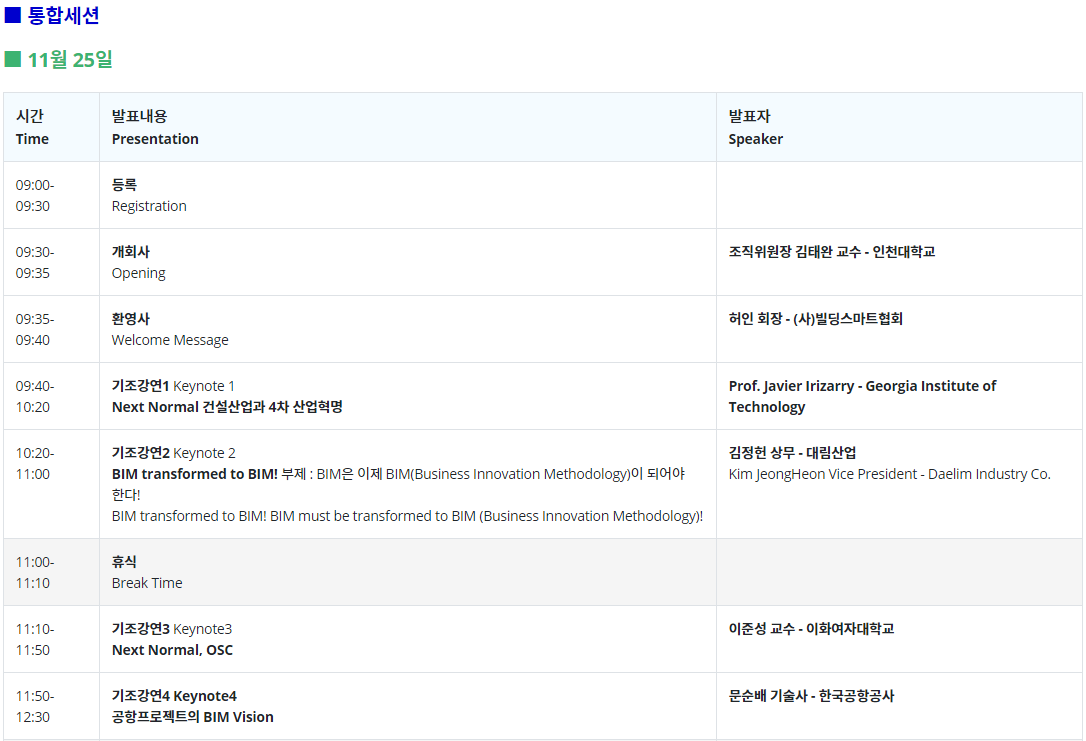Viewport: 1086px width, 741px height.
Task: Click speaker 문순배 기술사 - 한국공항공사
Action: (811, 696)
